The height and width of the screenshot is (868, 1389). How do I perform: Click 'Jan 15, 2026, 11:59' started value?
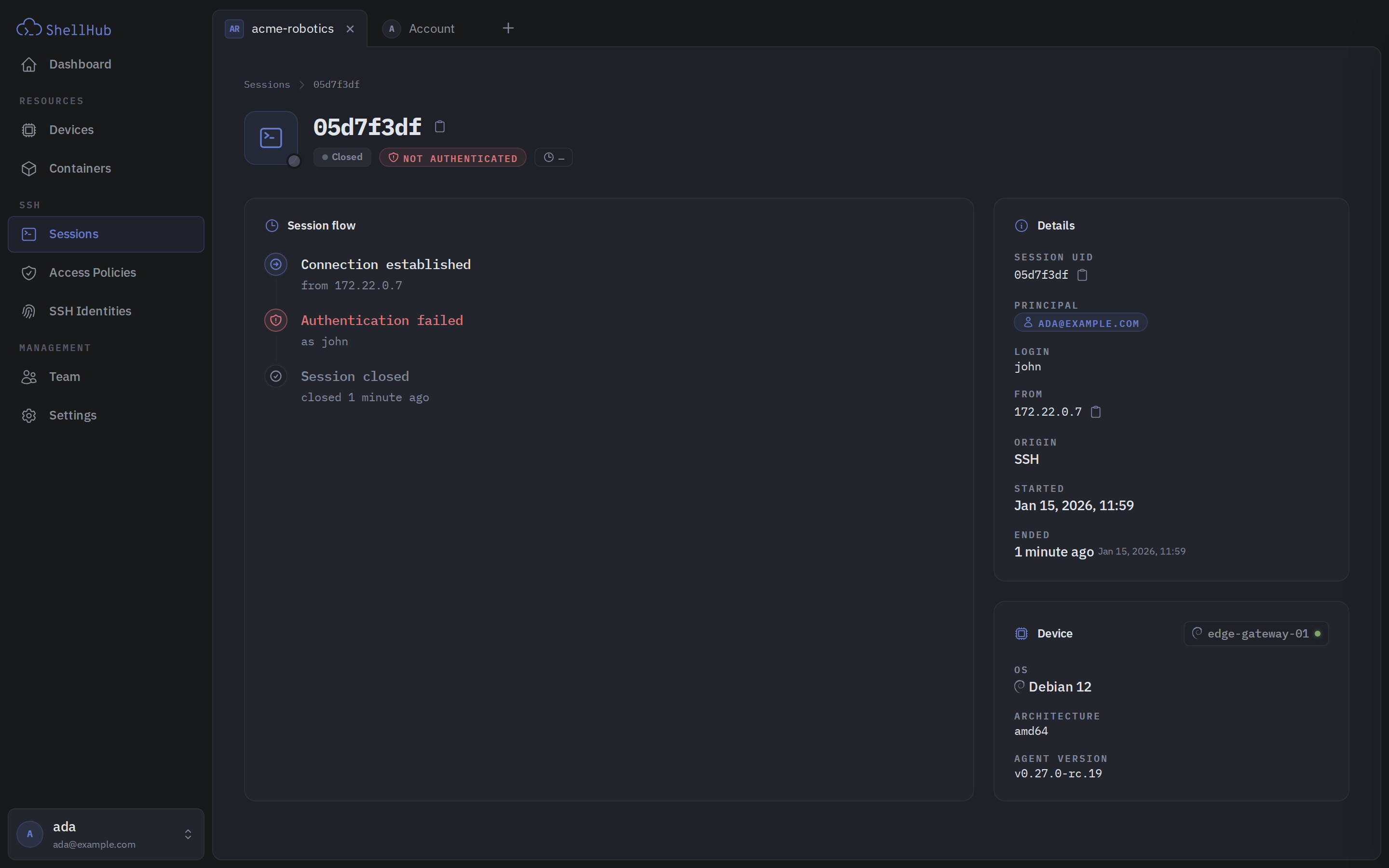[x=1074, y=505]
